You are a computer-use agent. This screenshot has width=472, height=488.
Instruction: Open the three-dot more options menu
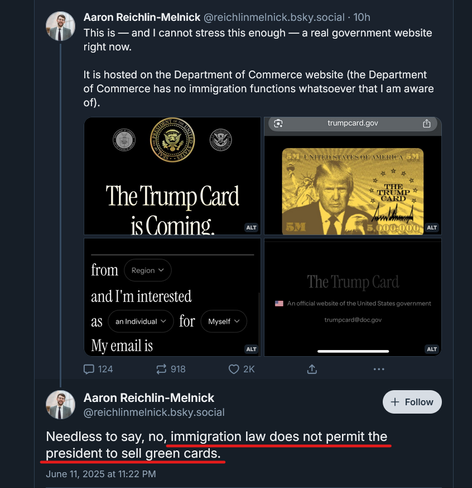379,369
